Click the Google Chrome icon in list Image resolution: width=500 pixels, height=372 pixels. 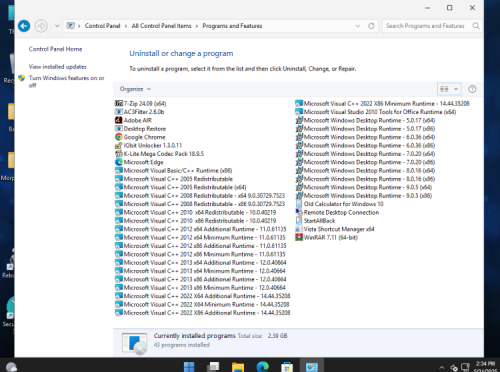(119, 137)
